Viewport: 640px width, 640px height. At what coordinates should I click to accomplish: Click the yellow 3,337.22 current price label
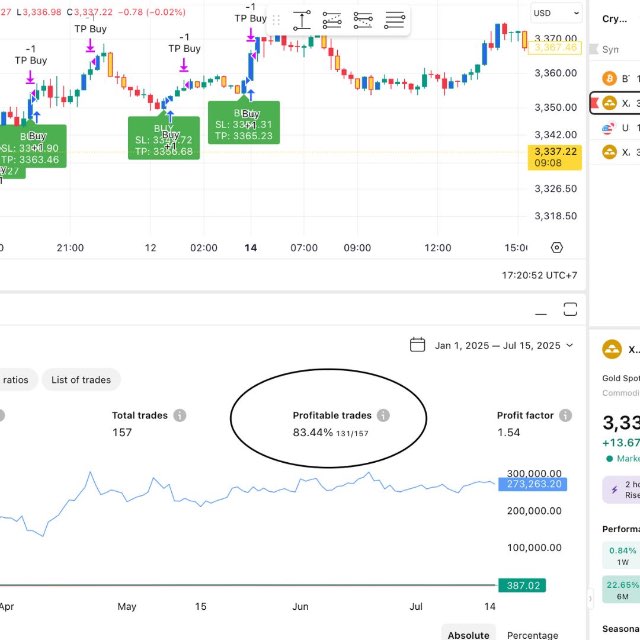click(555, 157)
